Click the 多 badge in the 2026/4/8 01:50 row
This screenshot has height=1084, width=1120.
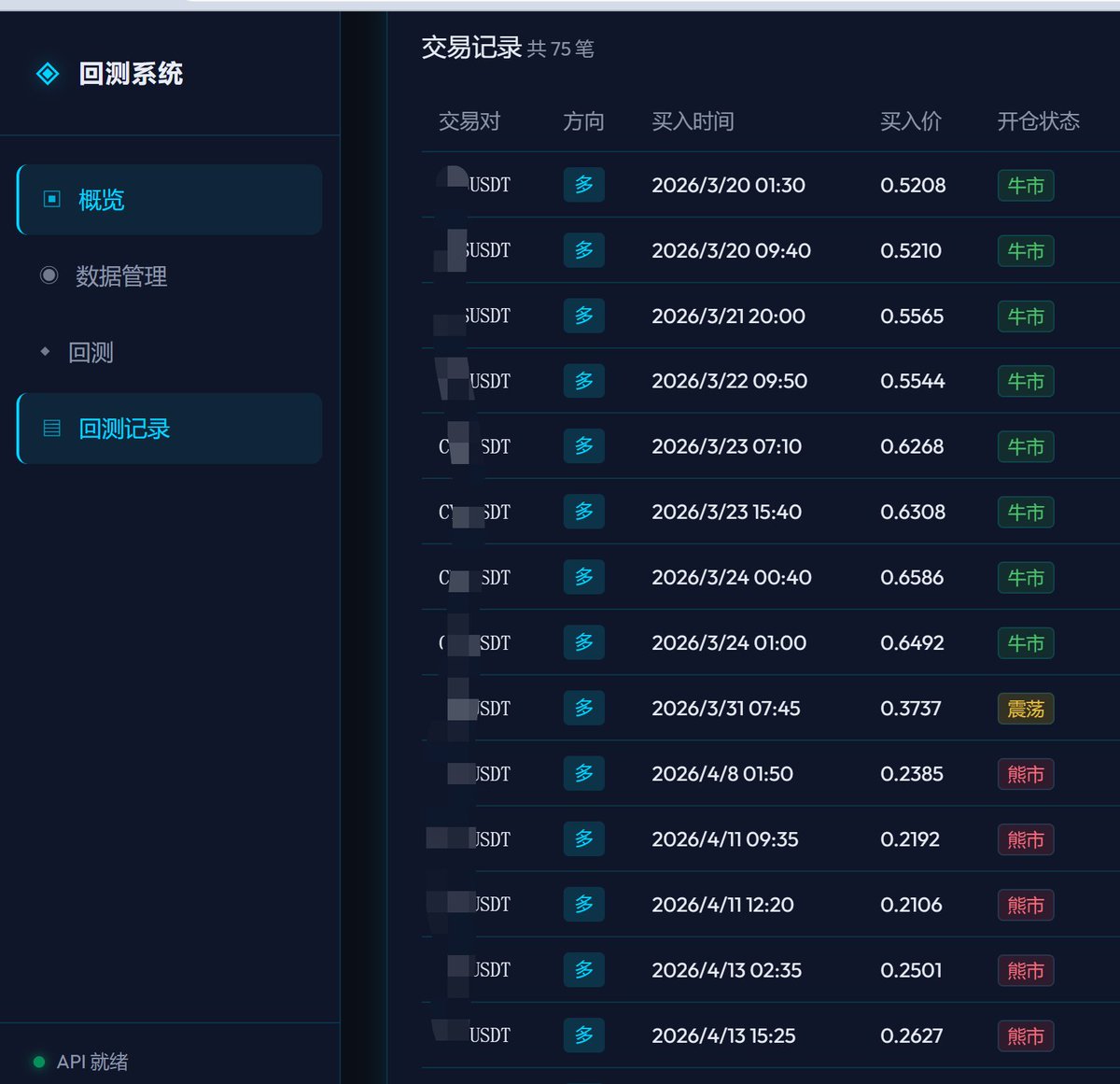coord(584,773)
